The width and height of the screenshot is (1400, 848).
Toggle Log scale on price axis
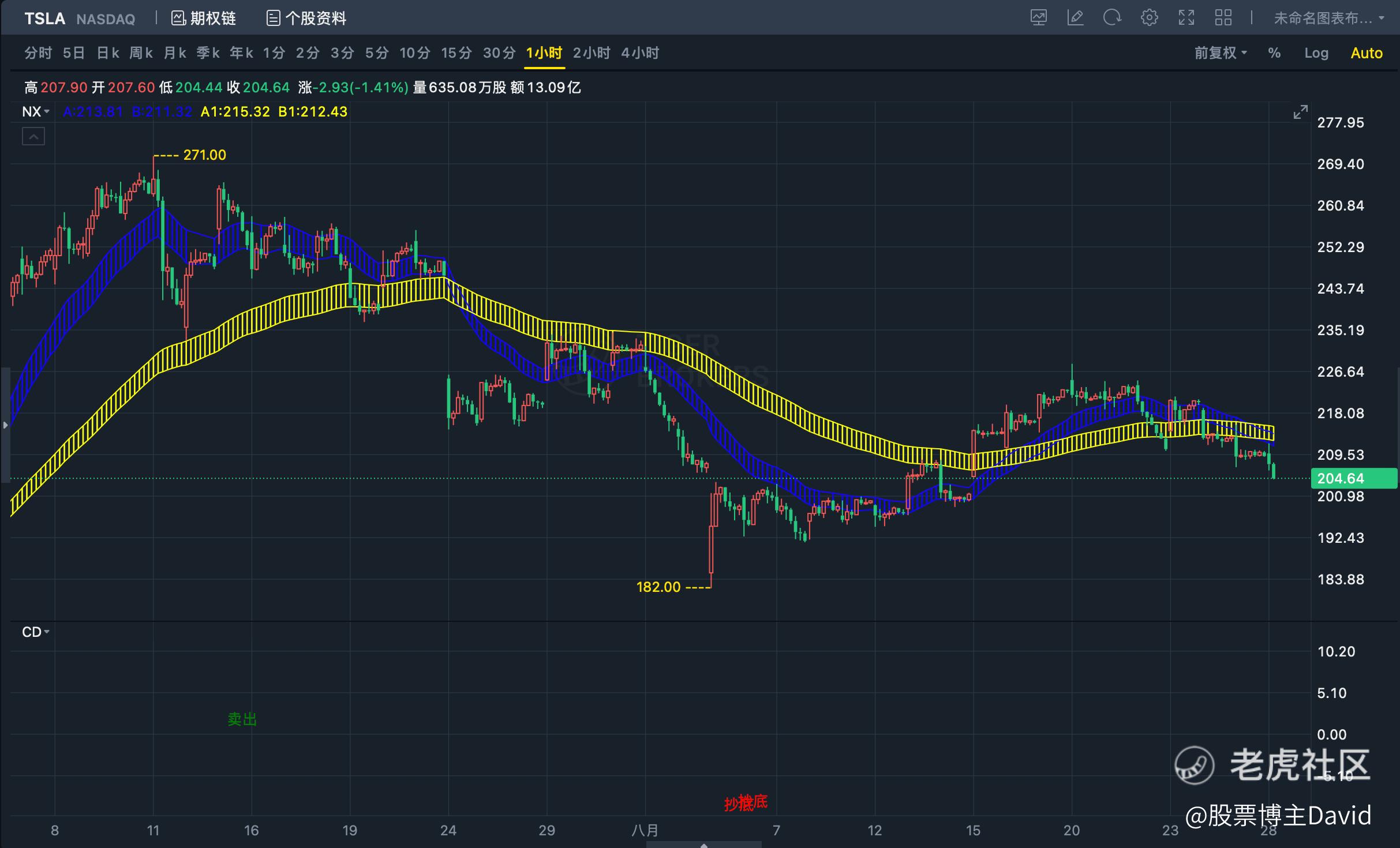(x=1316, y=53)
